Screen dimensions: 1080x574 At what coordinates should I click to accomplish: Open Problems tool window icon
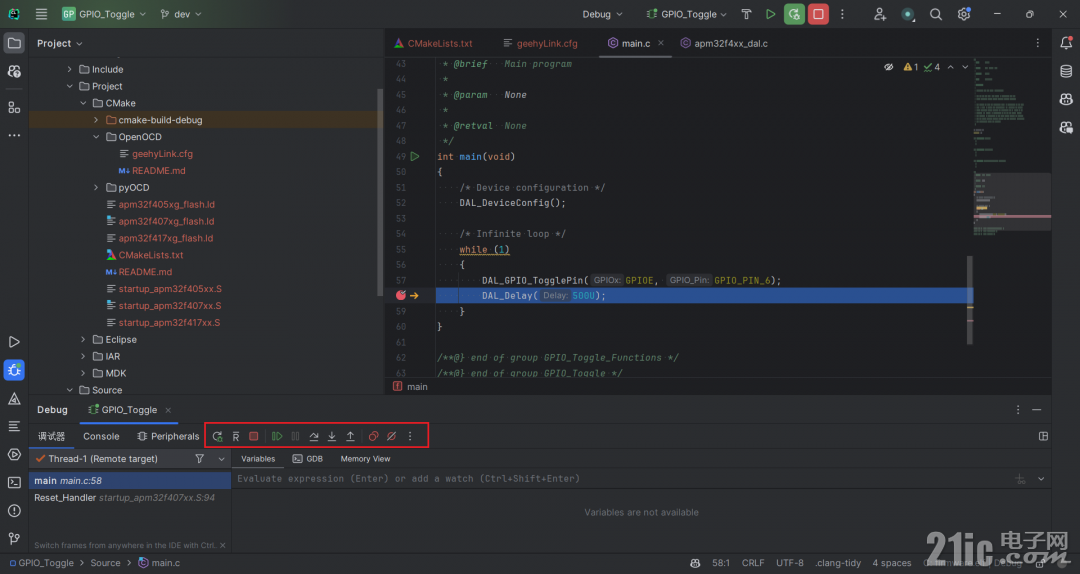point(14,511)
